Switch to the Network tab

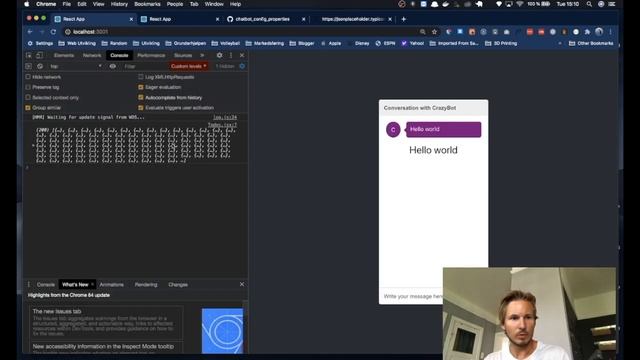pyautogui.click(x=92, y=55)
